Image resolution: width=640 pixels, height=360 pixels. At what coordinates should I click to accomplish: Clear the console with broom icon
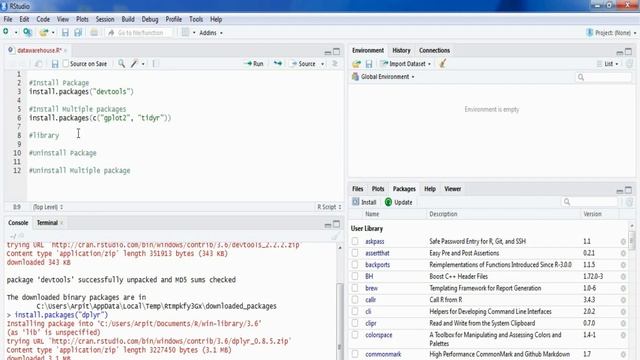pyautogui.click(x=336, y=236)
